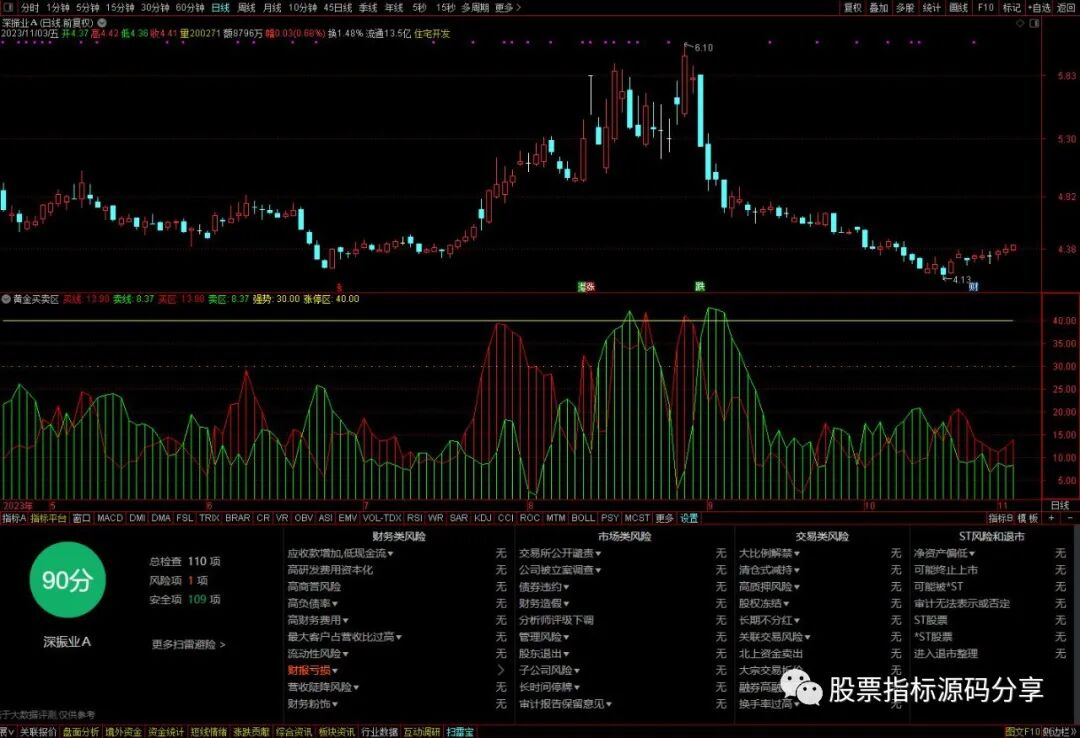Click the minus button at indicator bar end
This screenshot has width=1080, height=738.
pyautogui.click(x=1070, y=517)
